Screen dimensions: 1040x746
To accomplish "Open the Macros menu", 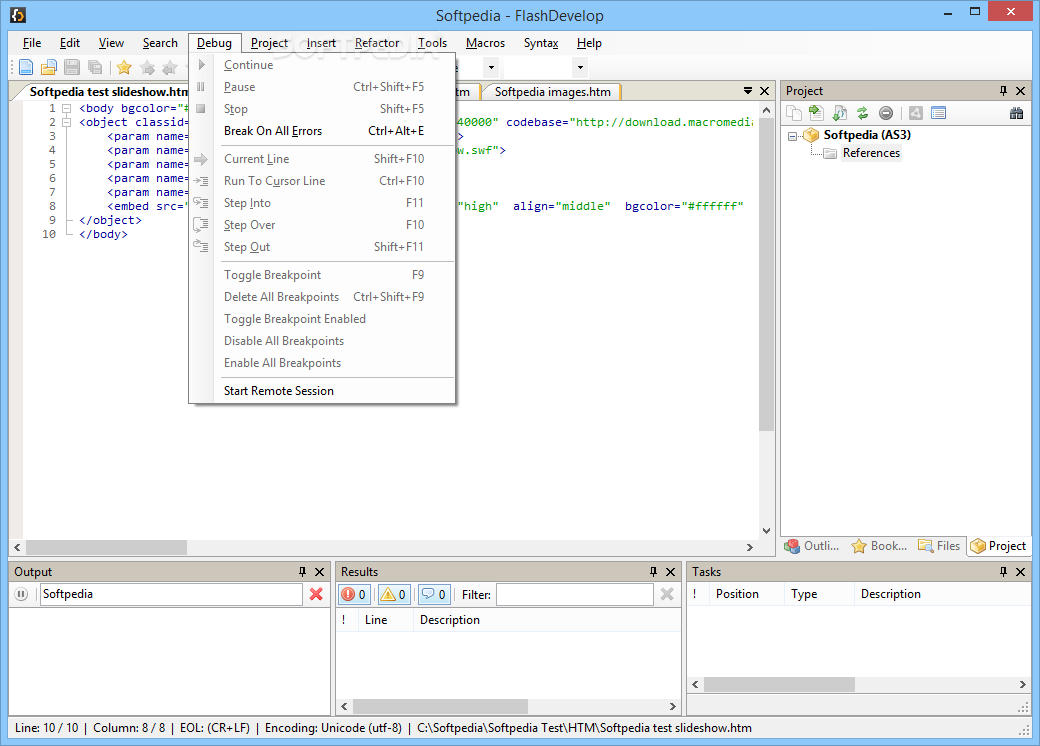I will [485, 43].
